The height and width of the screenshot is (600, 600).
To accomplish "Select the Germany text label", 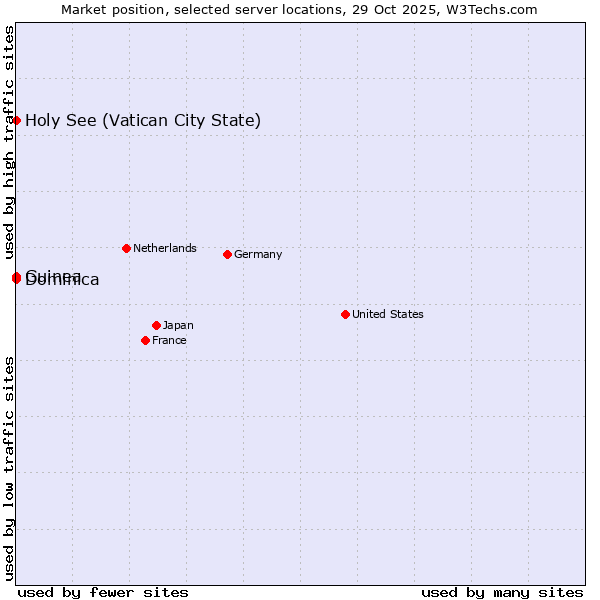I will click(258, 254).
